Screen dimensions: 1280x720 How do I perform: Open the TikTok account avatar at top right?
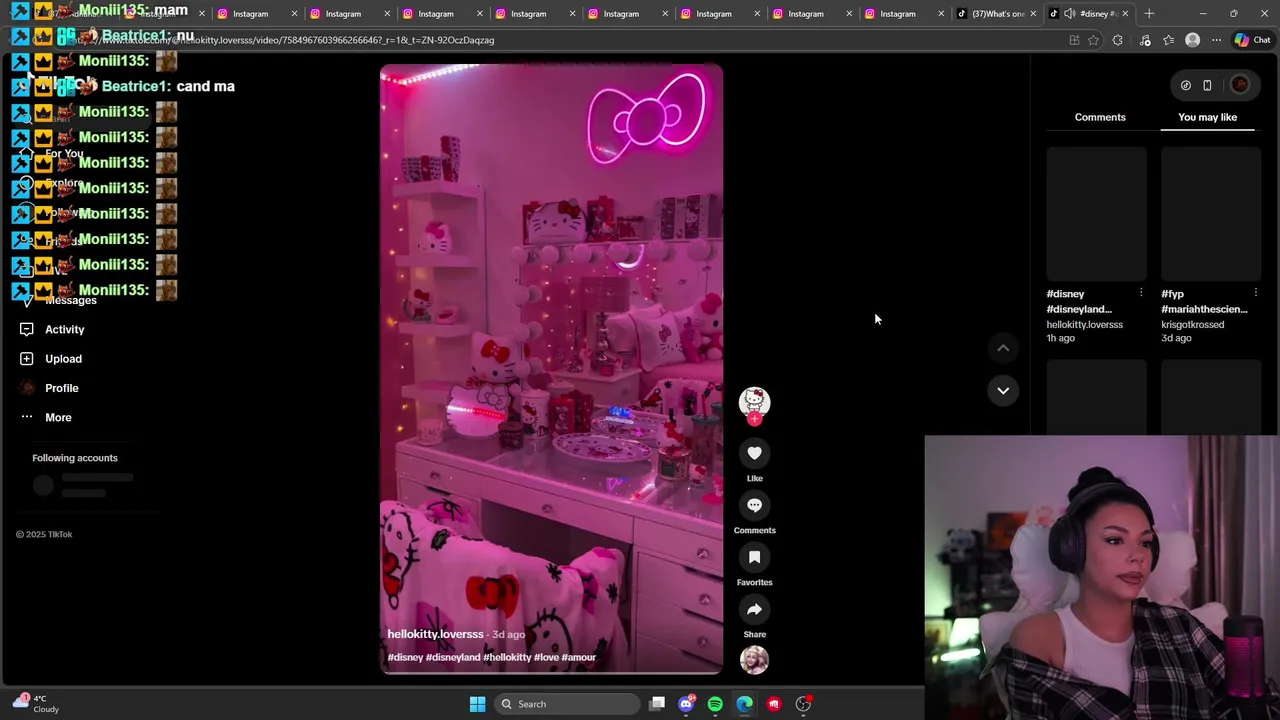1240,85
